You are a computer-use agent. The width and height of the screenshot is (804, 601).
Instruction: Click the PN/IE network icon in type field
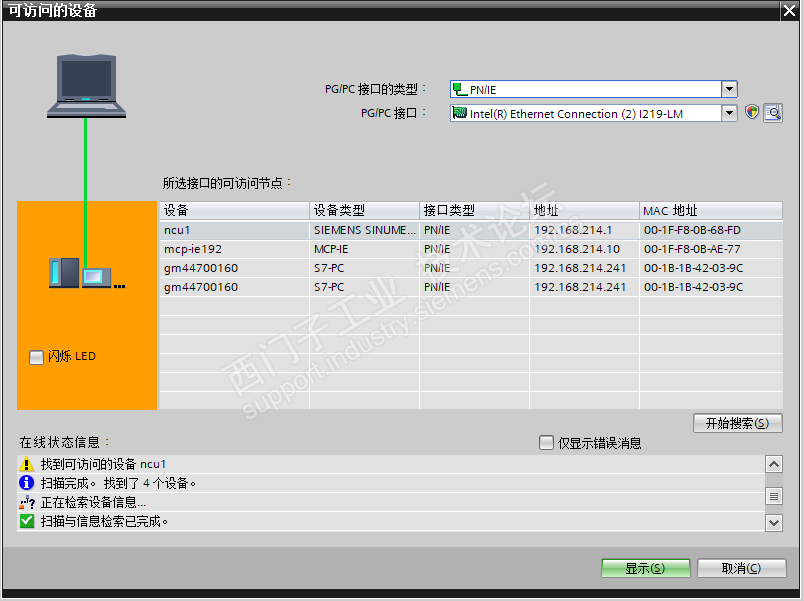click(460, 90)
